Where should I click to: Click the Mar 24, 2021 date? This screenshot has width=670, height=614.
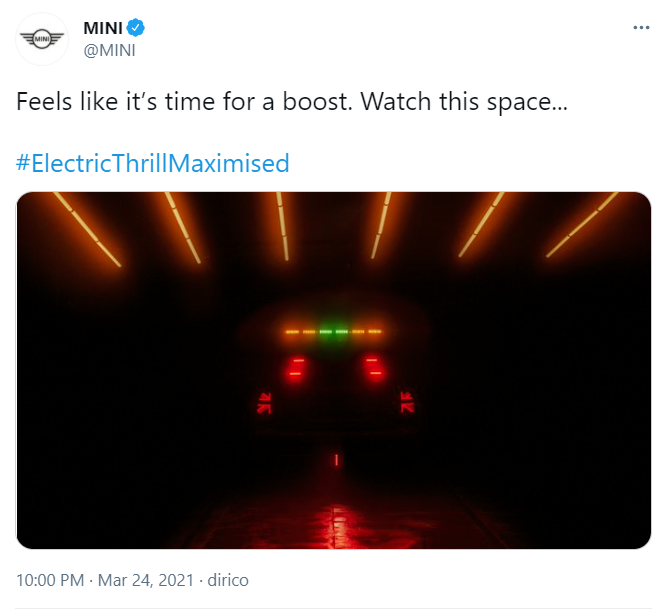(x=146, y=580)
